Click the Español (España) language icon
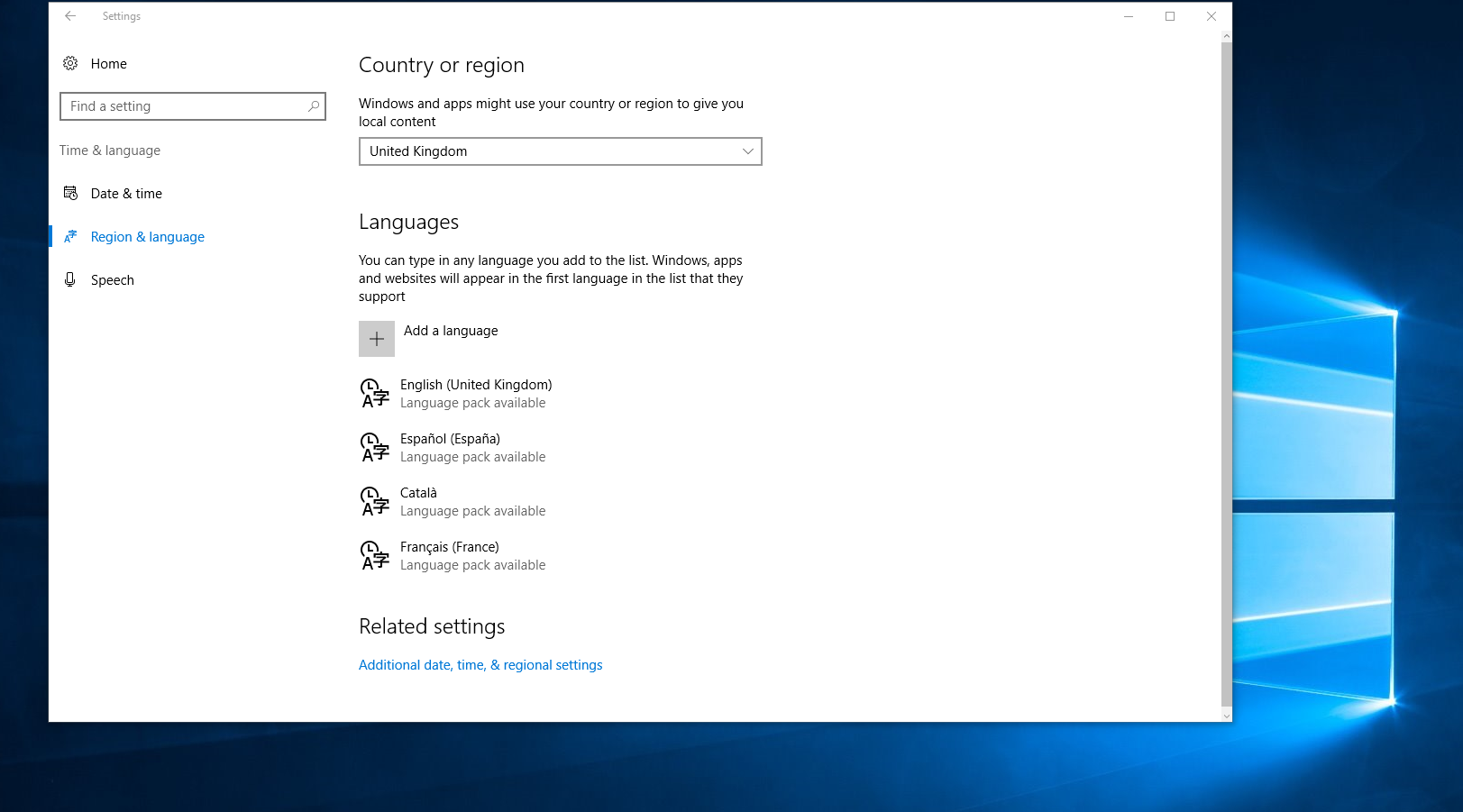The height and width of the screenshot is (812, 1463). pos(375,447)
